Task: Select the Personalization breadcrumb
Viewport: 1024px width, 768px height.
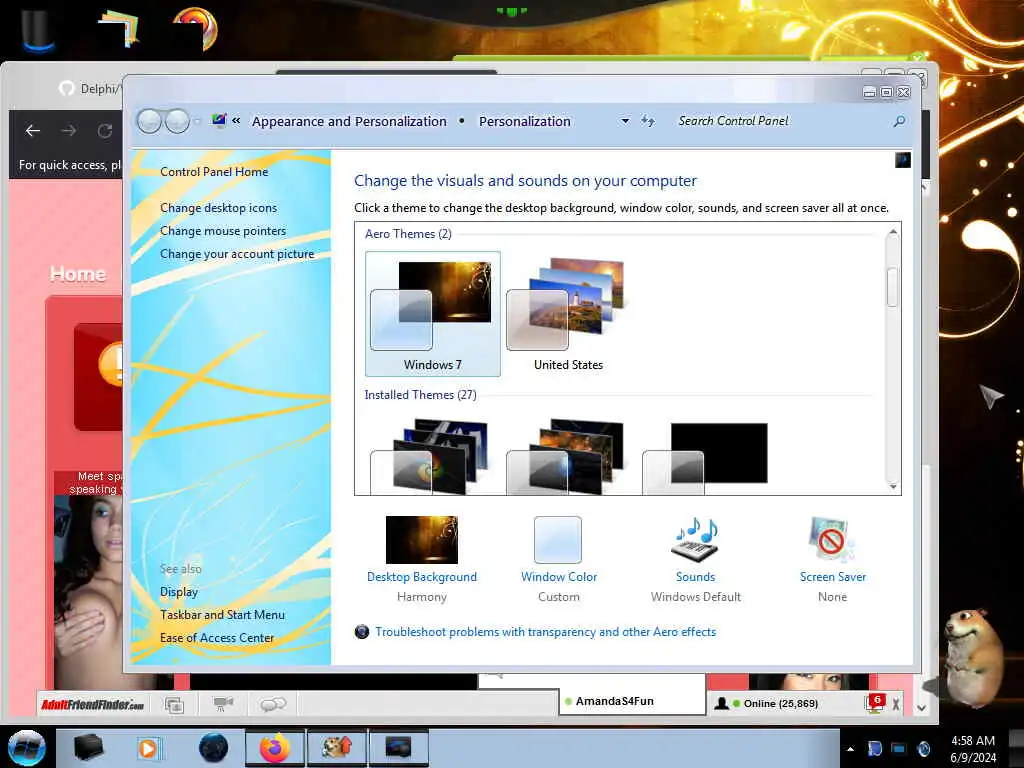Action: tap(524, 121)
